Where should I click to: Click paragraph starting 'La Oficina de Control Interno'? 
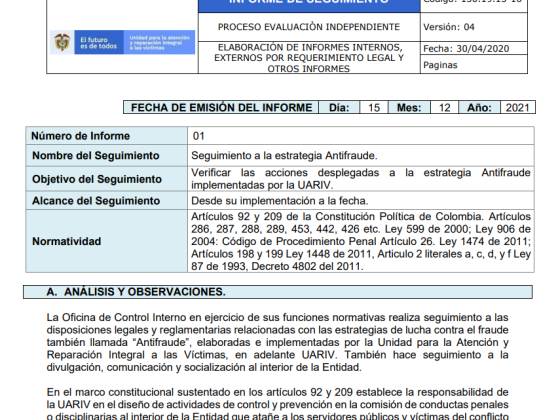click(x=278, y=342)
